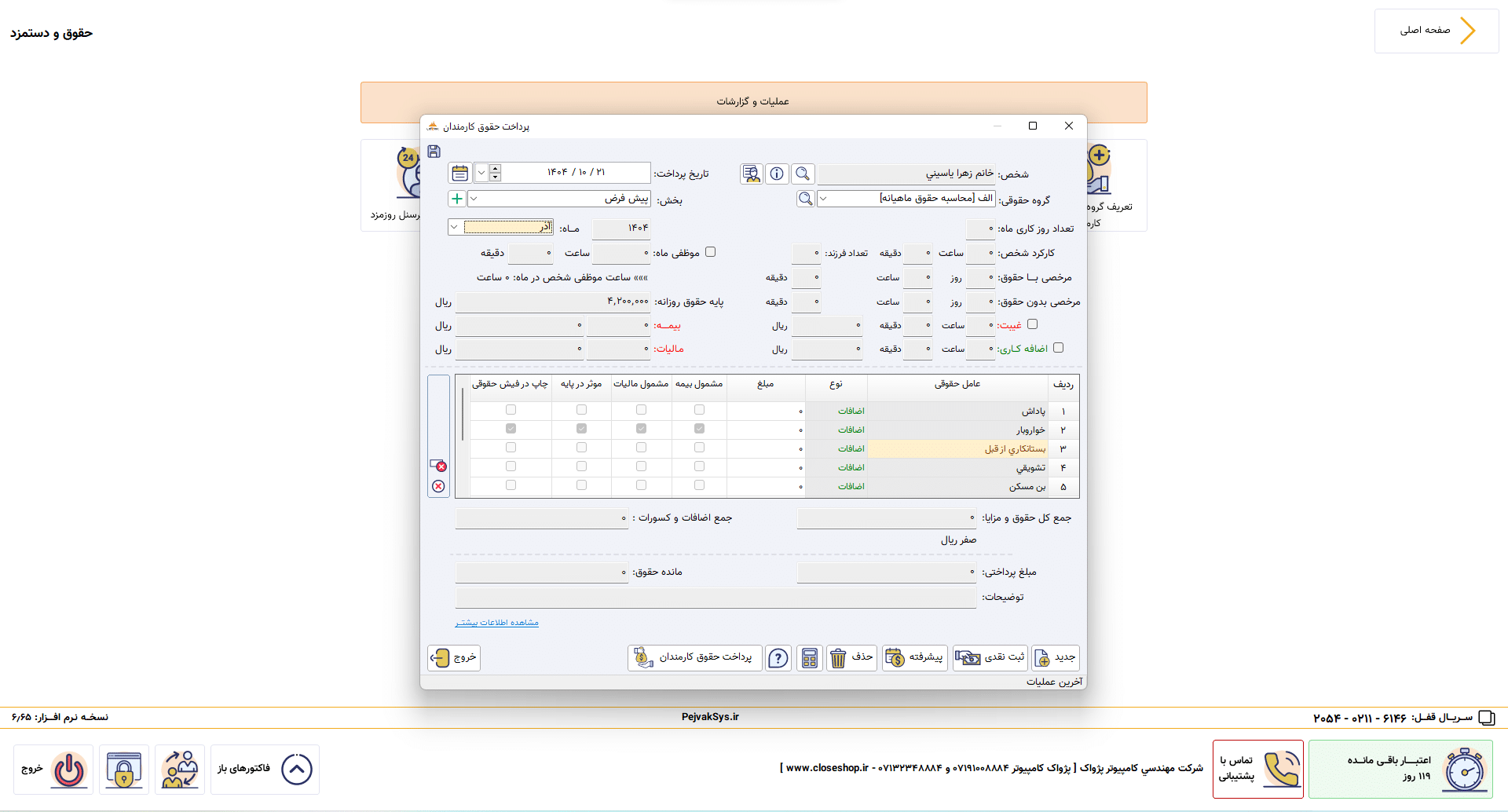Viewport: 1508px width, 812px height.
Task: Open the فاکتورهای باز open invoices panel
Action: click(x=265, y=770)
